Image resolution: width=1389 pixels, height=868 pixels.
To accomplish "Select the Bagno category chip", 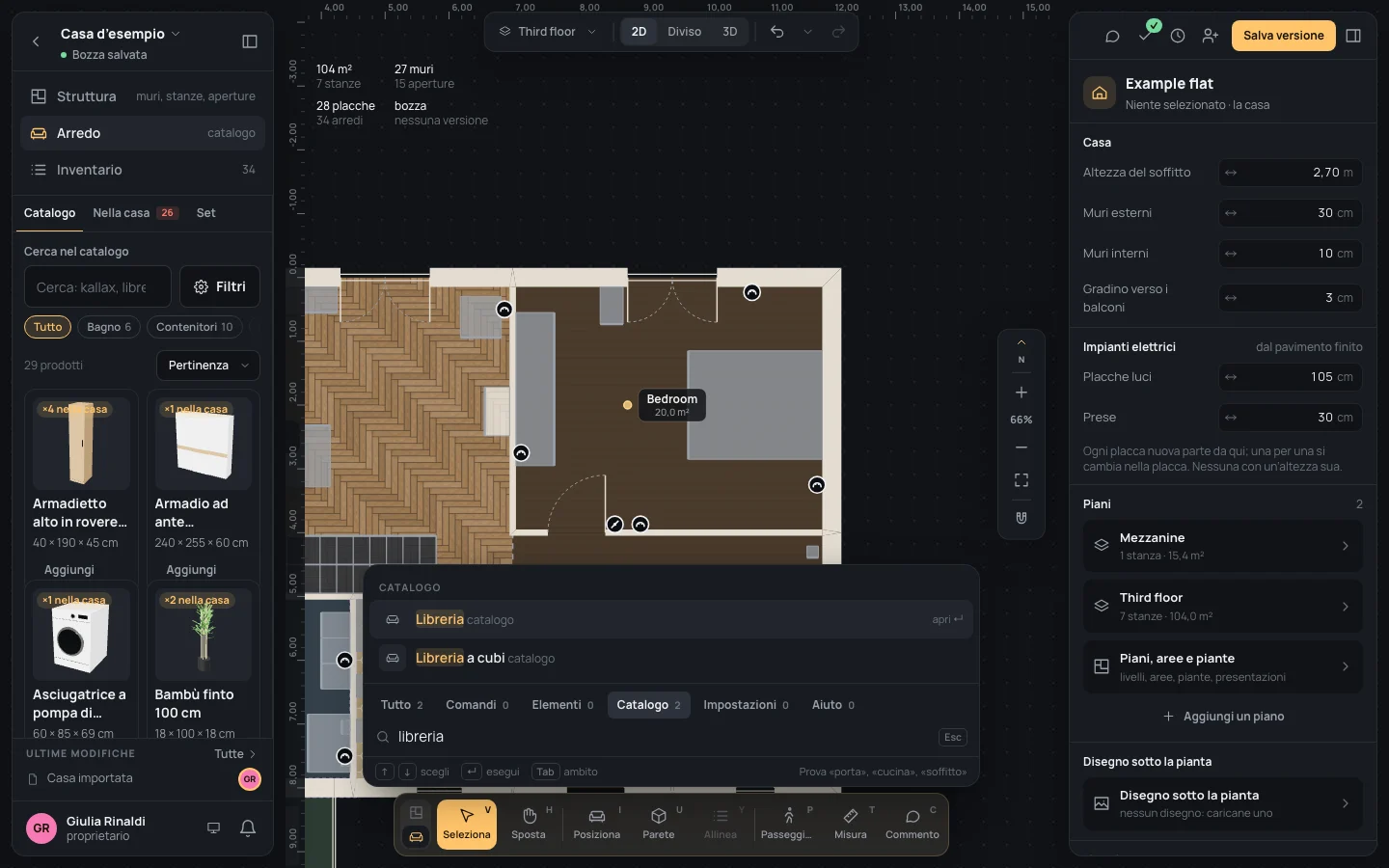I will coord(109,327).
